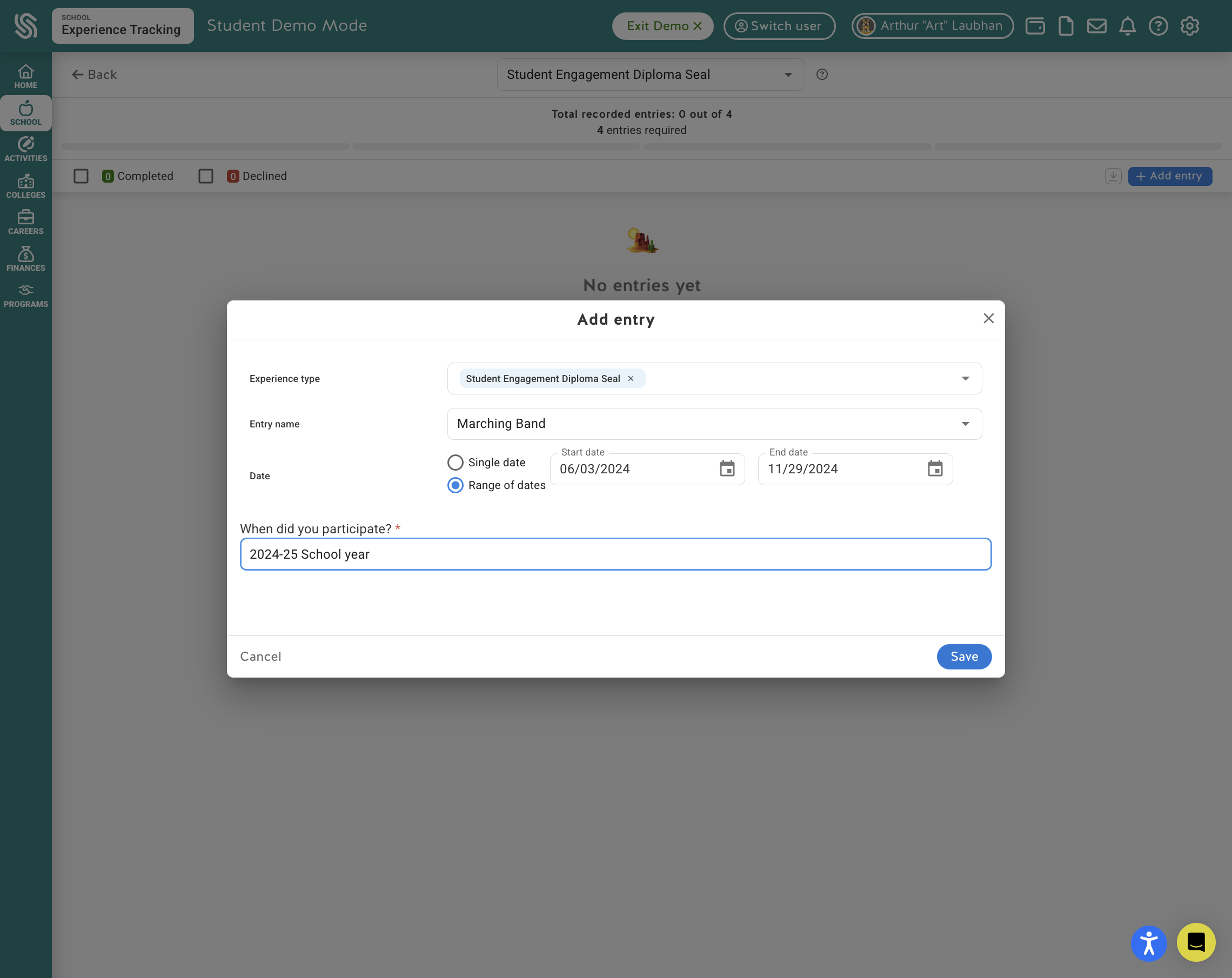This screenshot has height=978, width=1232.
Task: Open the mail inbox icon
Action: (x=1096, y=26)
